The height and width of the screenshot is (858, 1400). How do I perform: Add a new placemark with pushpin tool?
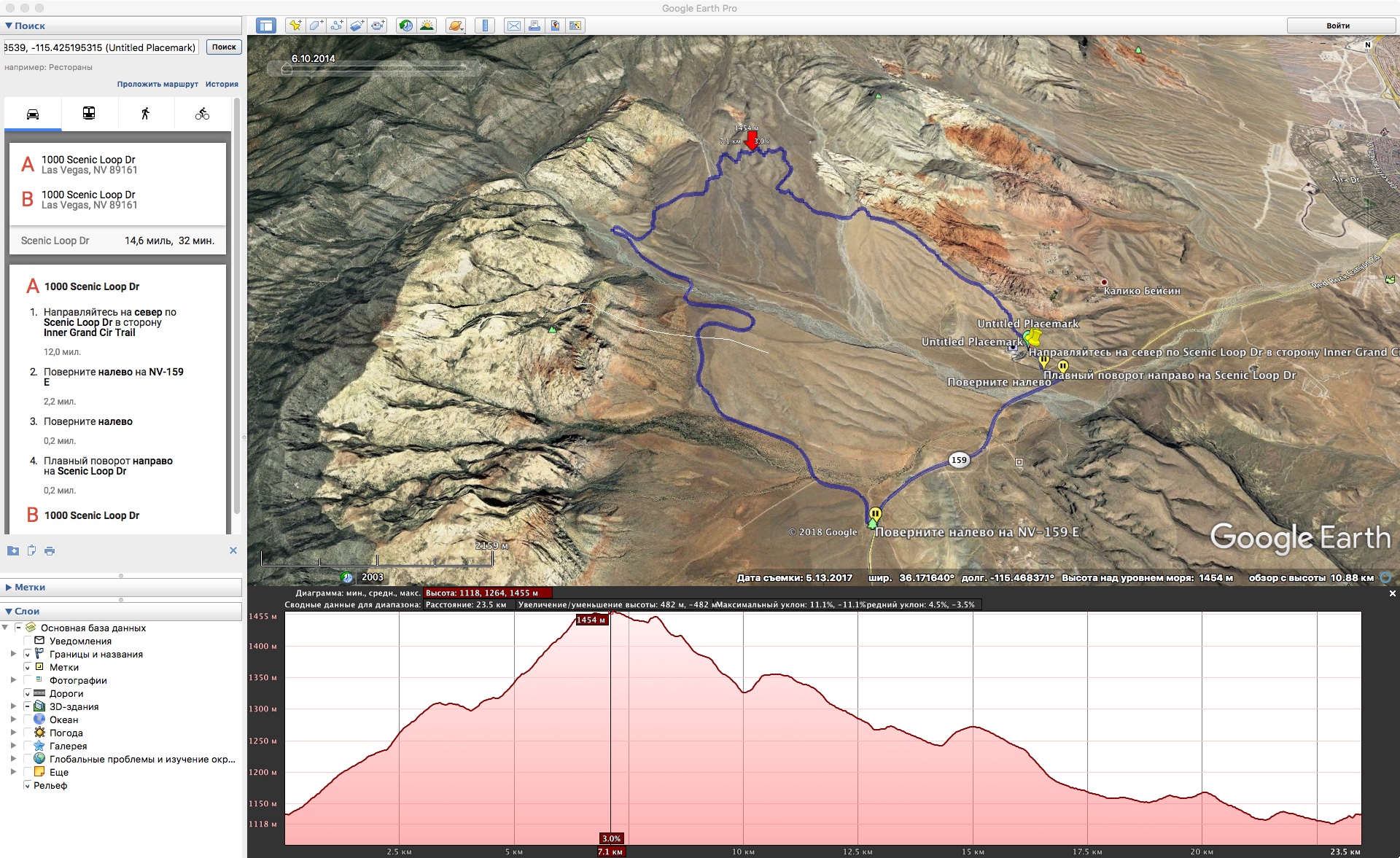click(x=295, y=26)
